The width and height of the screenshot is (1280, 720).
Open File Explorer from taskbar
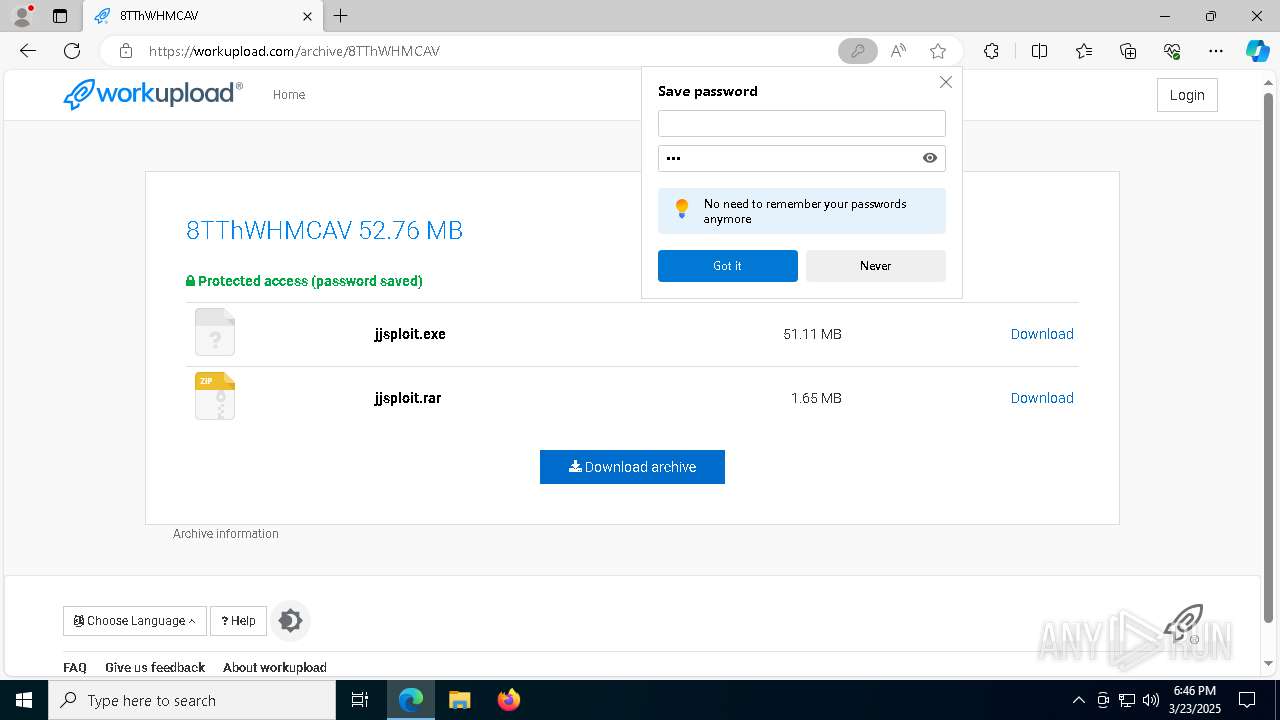tap(459, 700)
